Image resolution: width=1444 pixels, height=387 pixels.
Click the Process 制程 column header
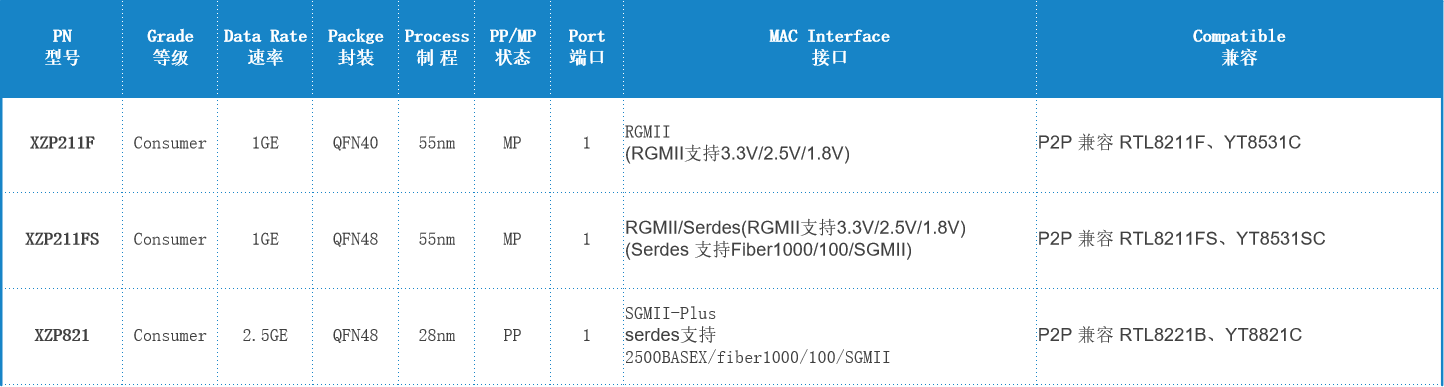[x=437, y=47]
